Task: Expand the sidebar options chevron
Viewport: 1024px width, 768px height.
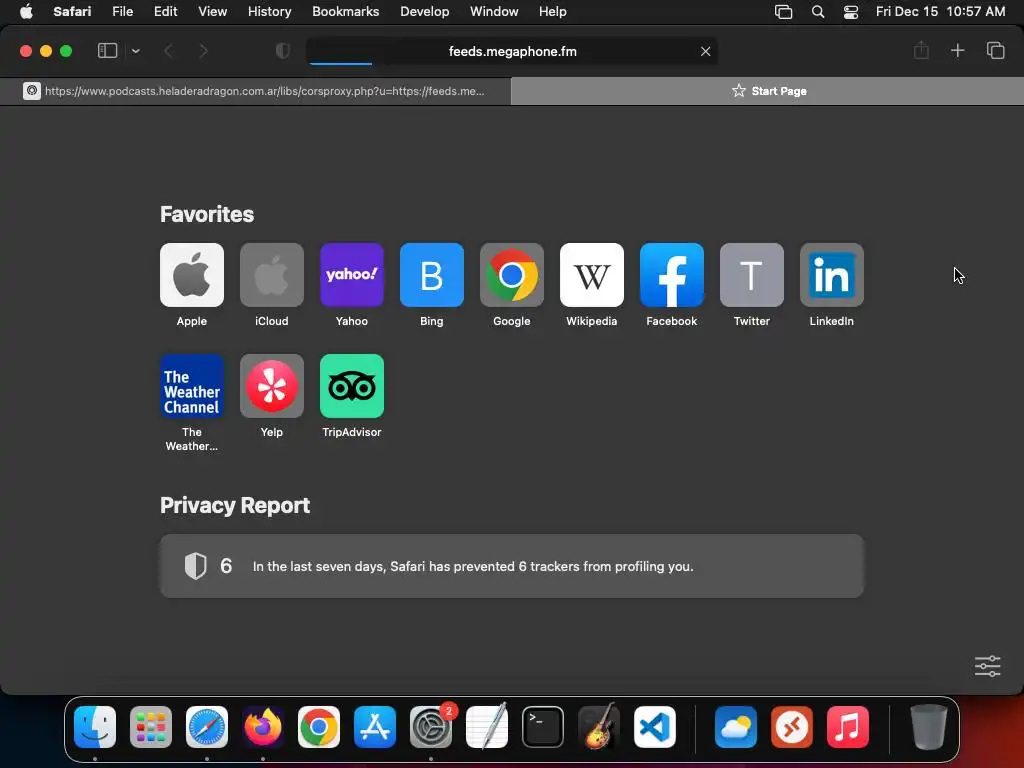Action: pyautogui.click(x=135, y=51)
